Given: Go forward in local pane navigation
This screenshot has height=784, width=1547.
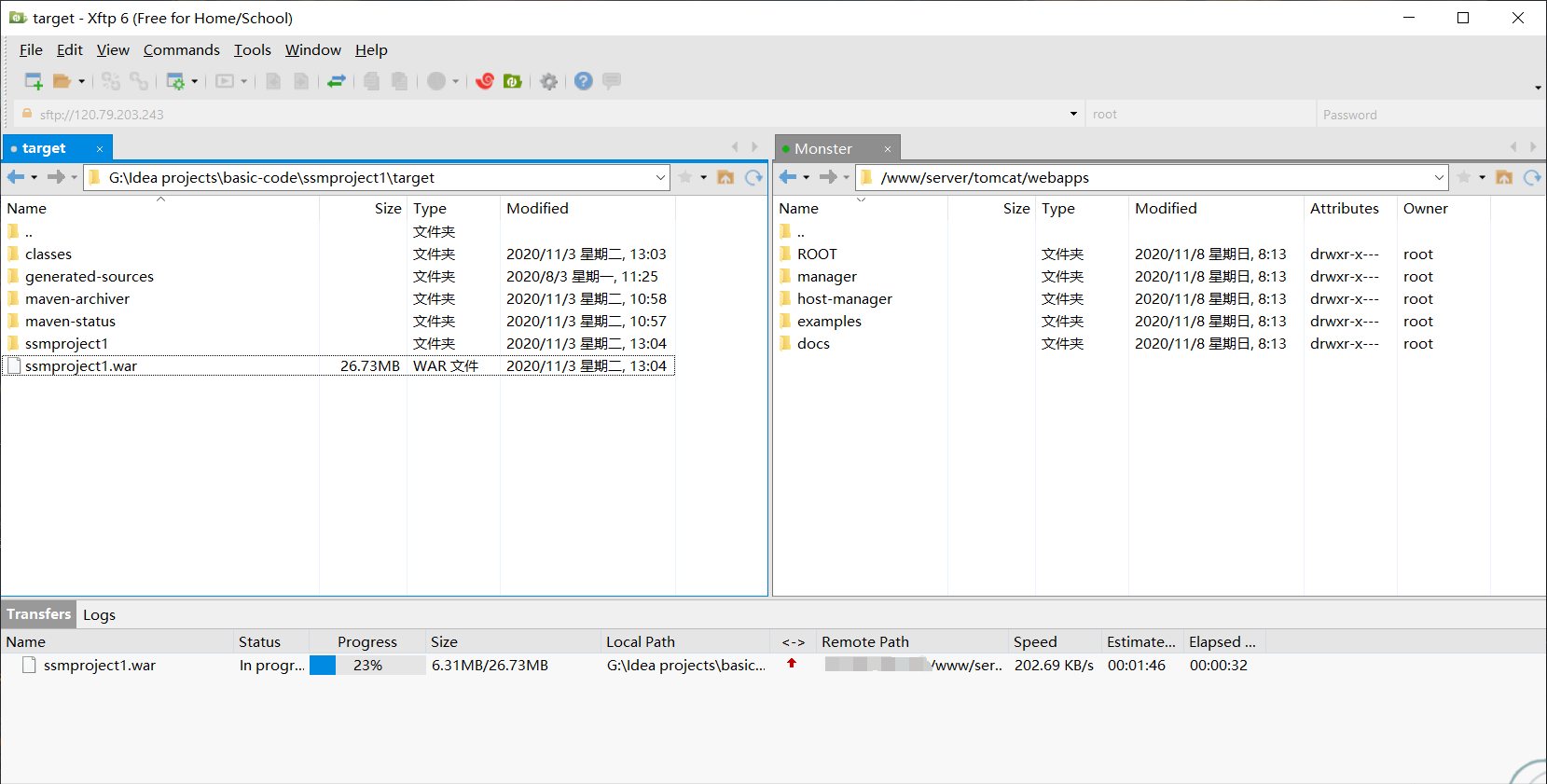Looking at the screenshot, I should [x=56, y=177].
